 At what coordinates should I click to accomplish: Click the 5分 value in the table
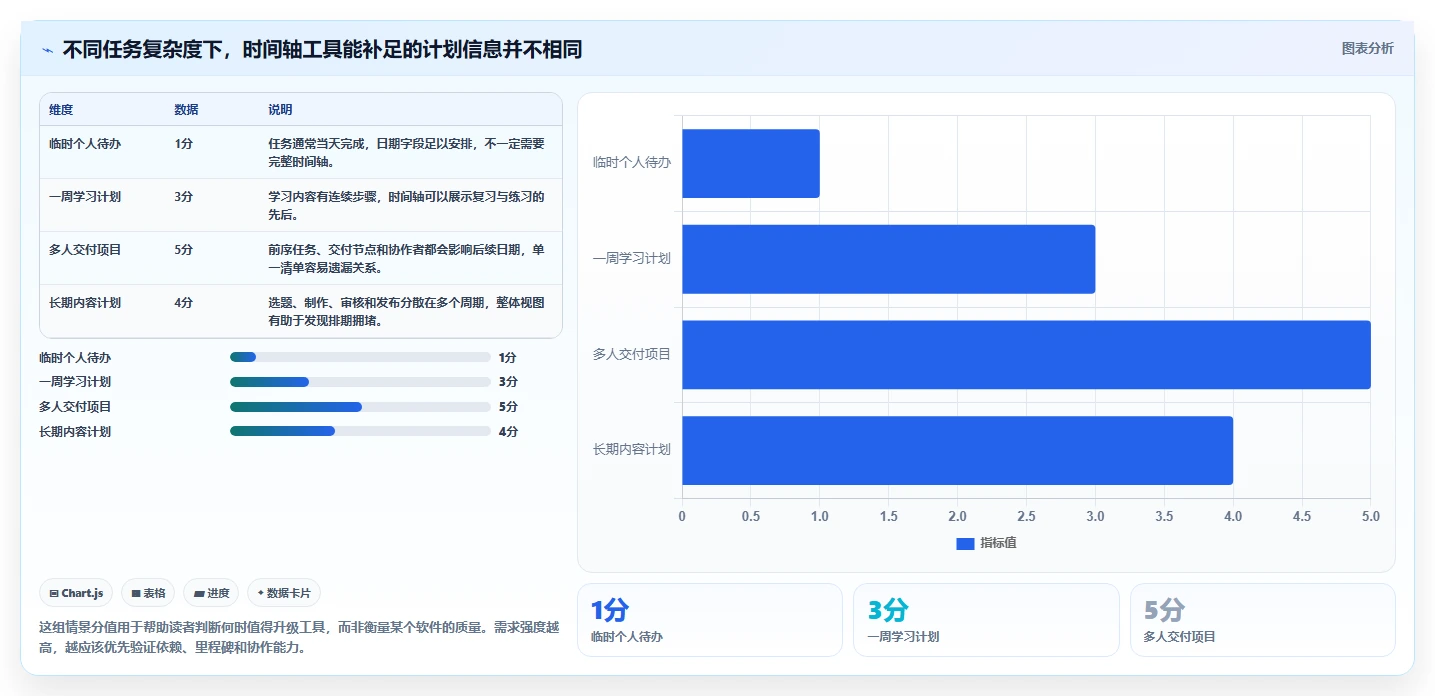183,250
